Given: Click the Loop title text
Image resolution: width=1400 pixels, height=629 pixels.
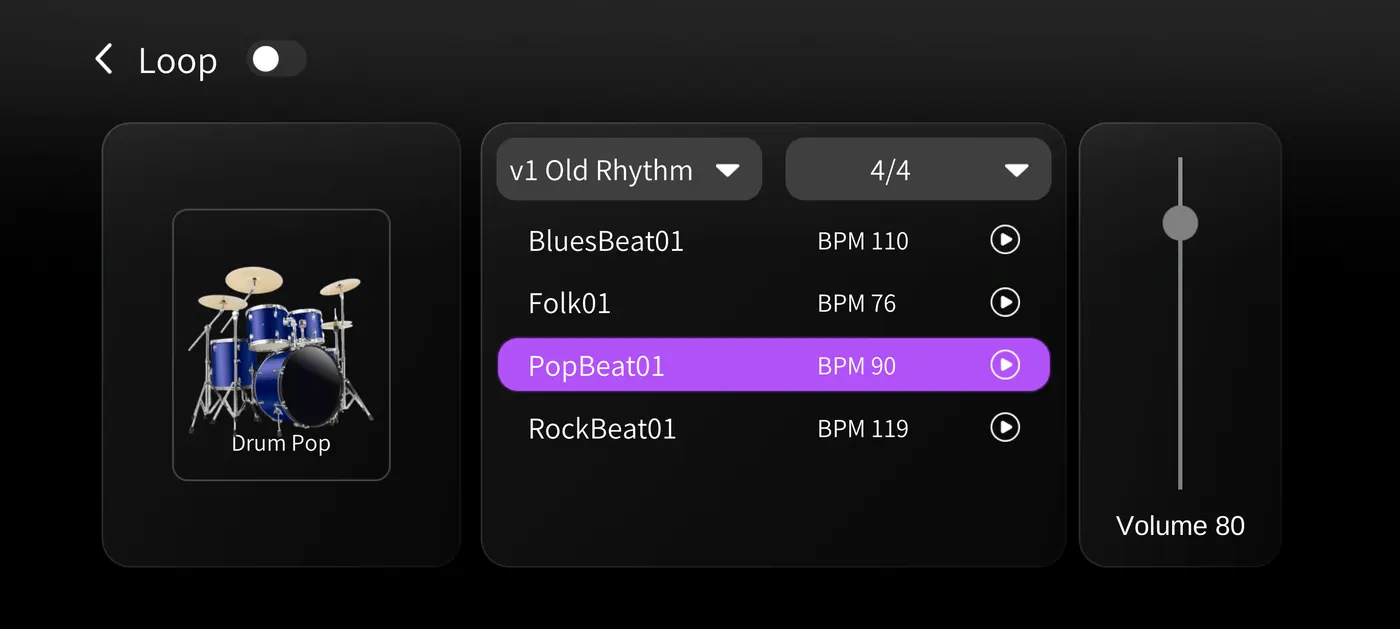Looking at the screenshot, I should tap(177, 61).
